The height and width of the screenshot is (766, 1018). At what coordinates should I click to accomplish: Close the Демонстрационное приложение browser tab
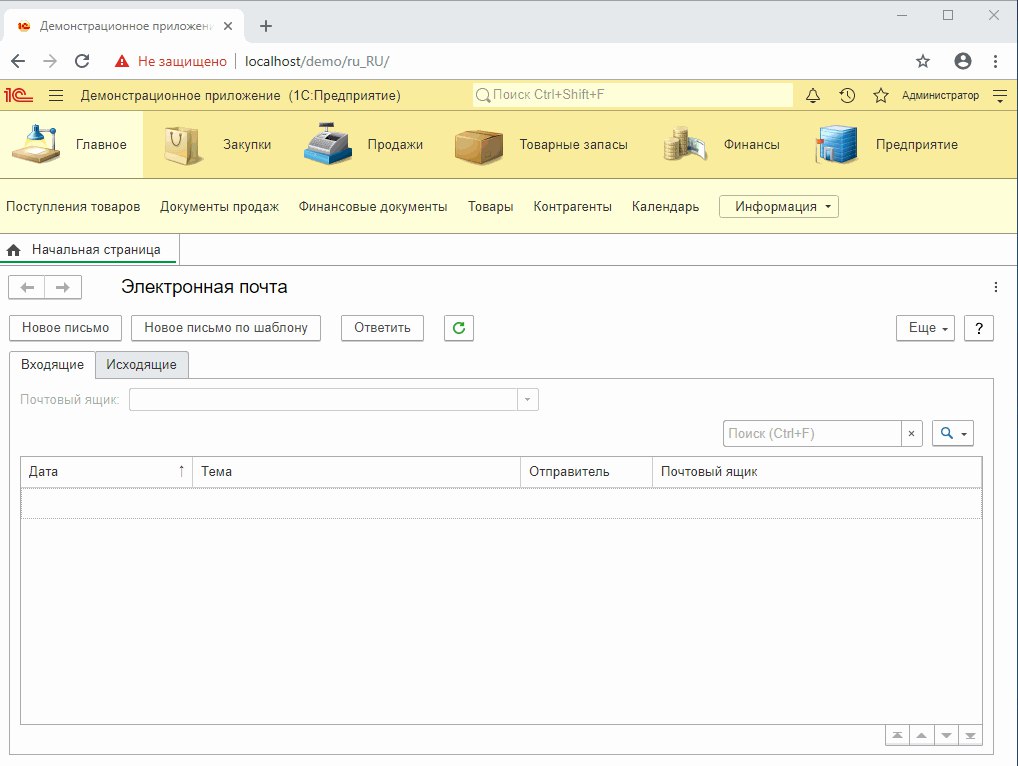click(x=228, y=26)
